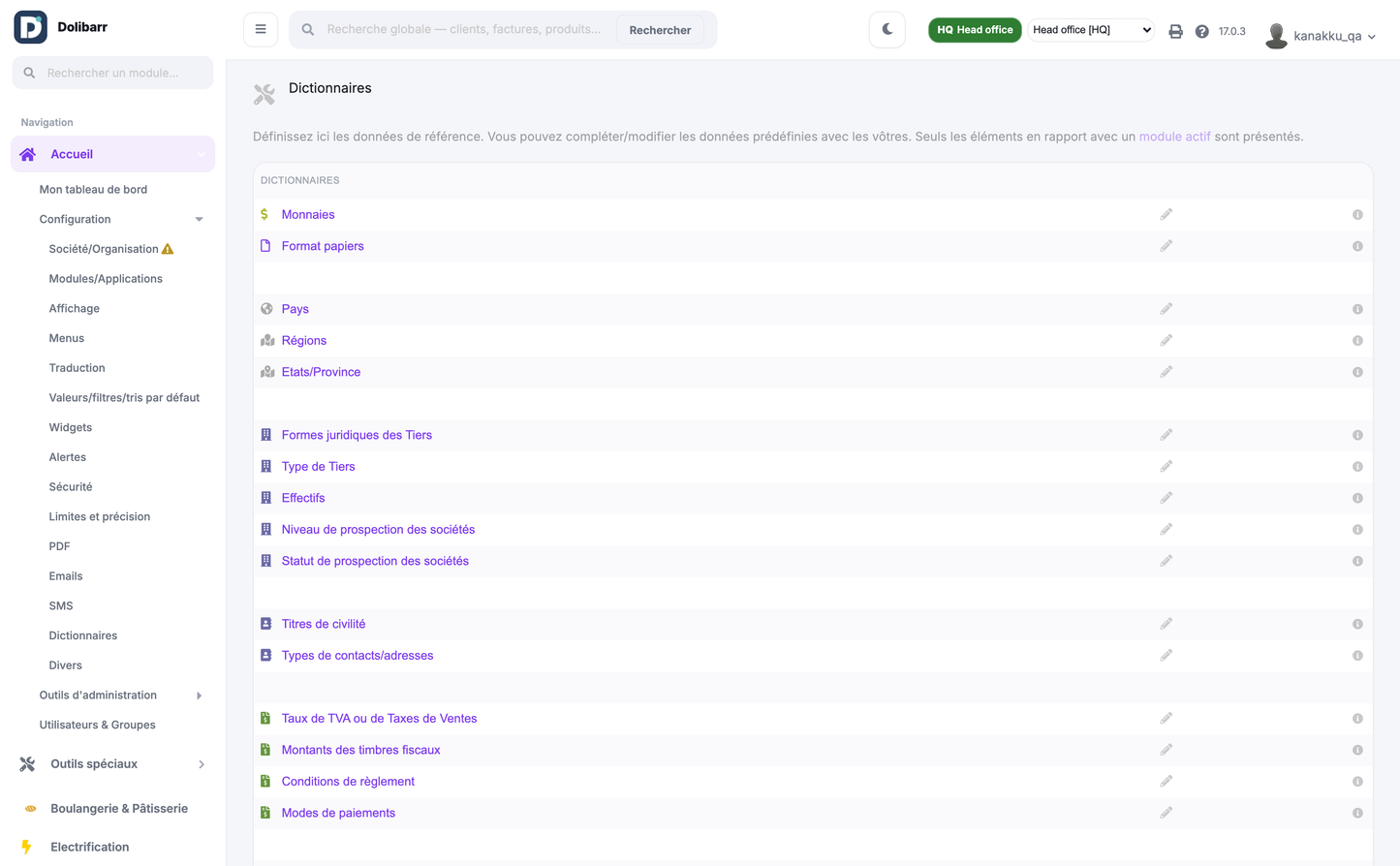Open Formes juridiques des Tiers link
The width and height of the screenshot is (1400, 866).
tap(357, 435)
